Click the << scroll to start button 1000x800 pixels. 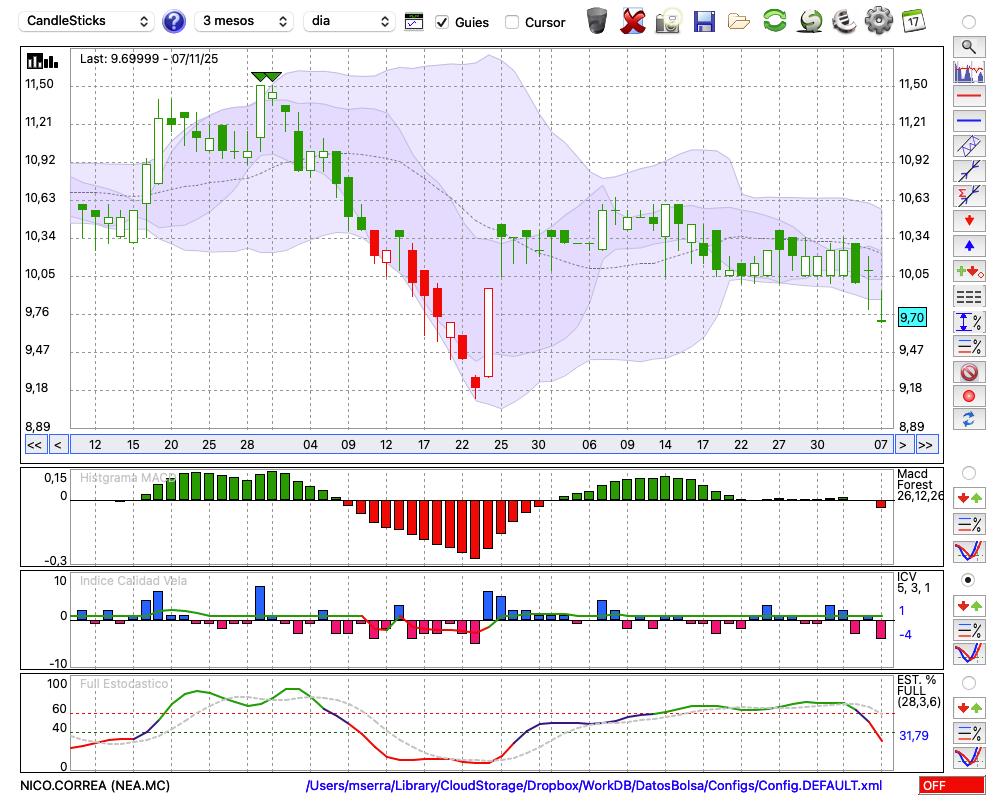click(34, 444)
